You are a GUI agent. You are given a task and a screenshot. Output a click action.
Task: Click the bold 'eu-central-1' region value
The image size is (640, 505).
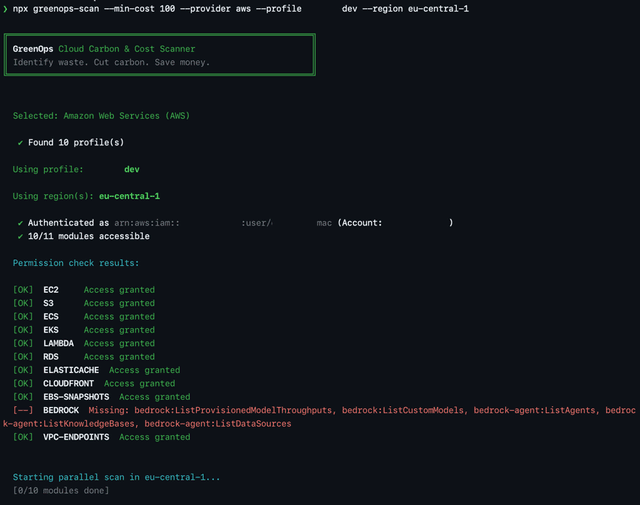(x=129, y=196)
